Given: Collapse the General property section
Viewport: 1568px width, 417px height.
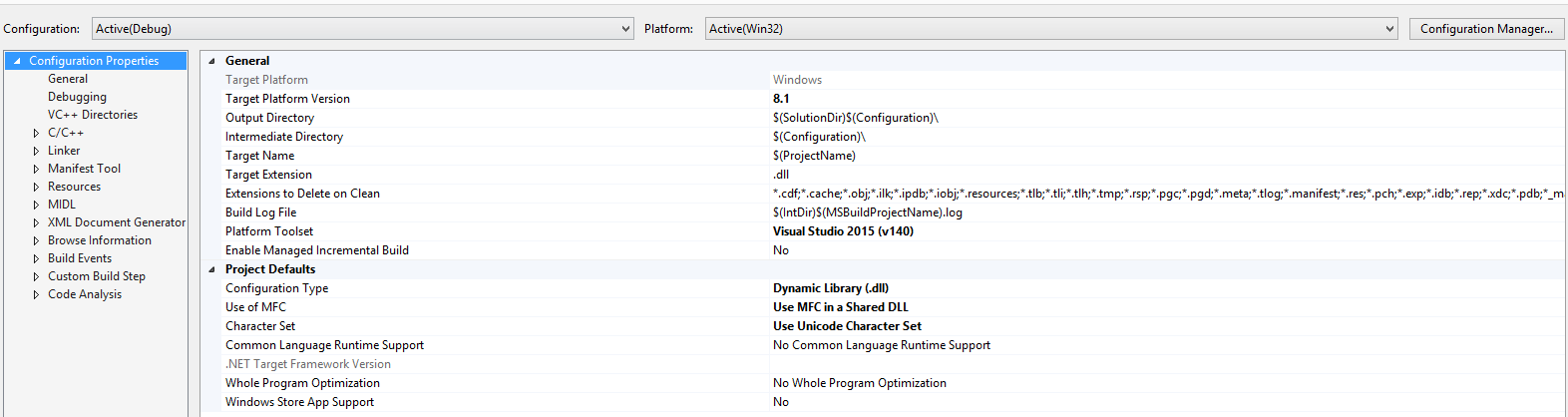Looking at the screenshot, I should pyautogui.click(x=211, y=61).
